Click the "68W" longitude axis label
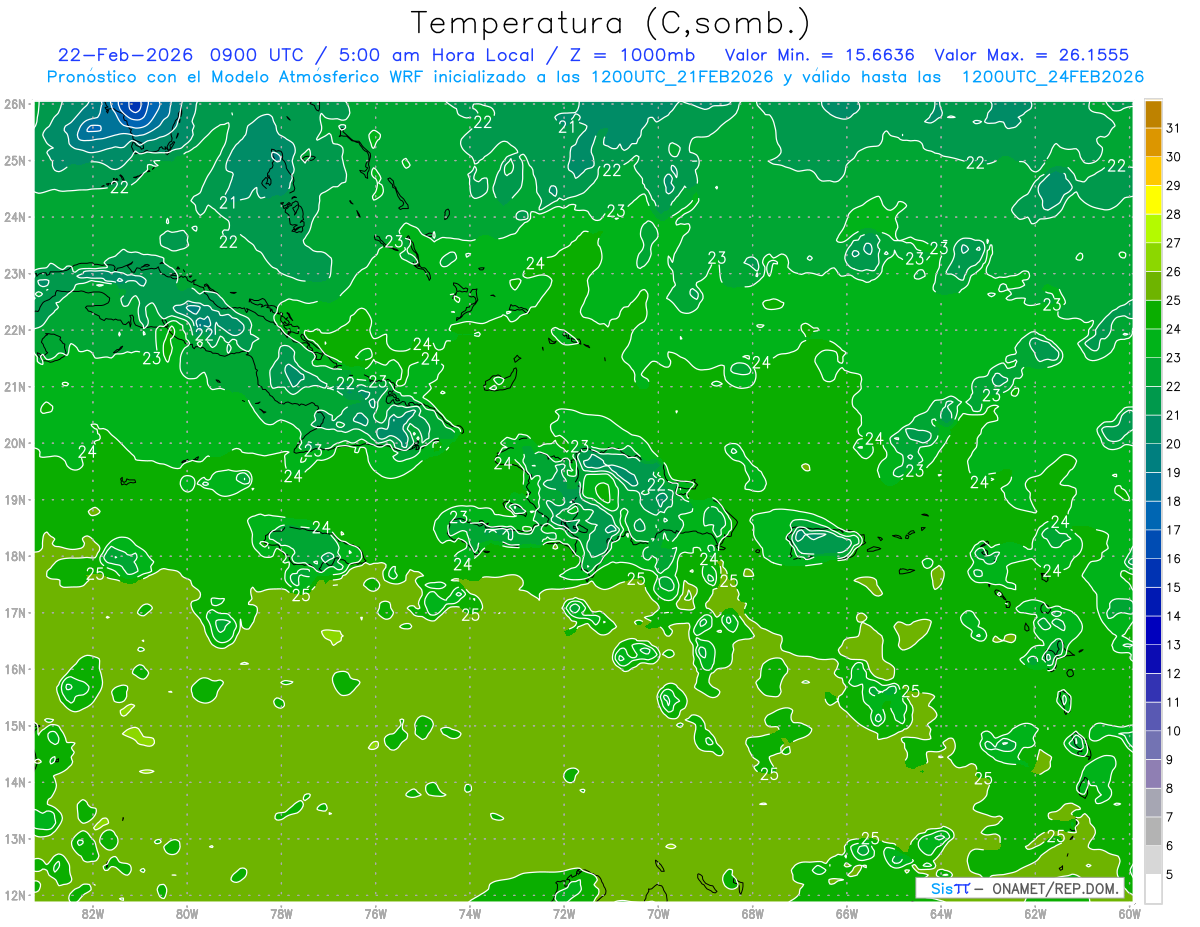1200x927 pixels. pyautogui.click(x=752, y=913)
